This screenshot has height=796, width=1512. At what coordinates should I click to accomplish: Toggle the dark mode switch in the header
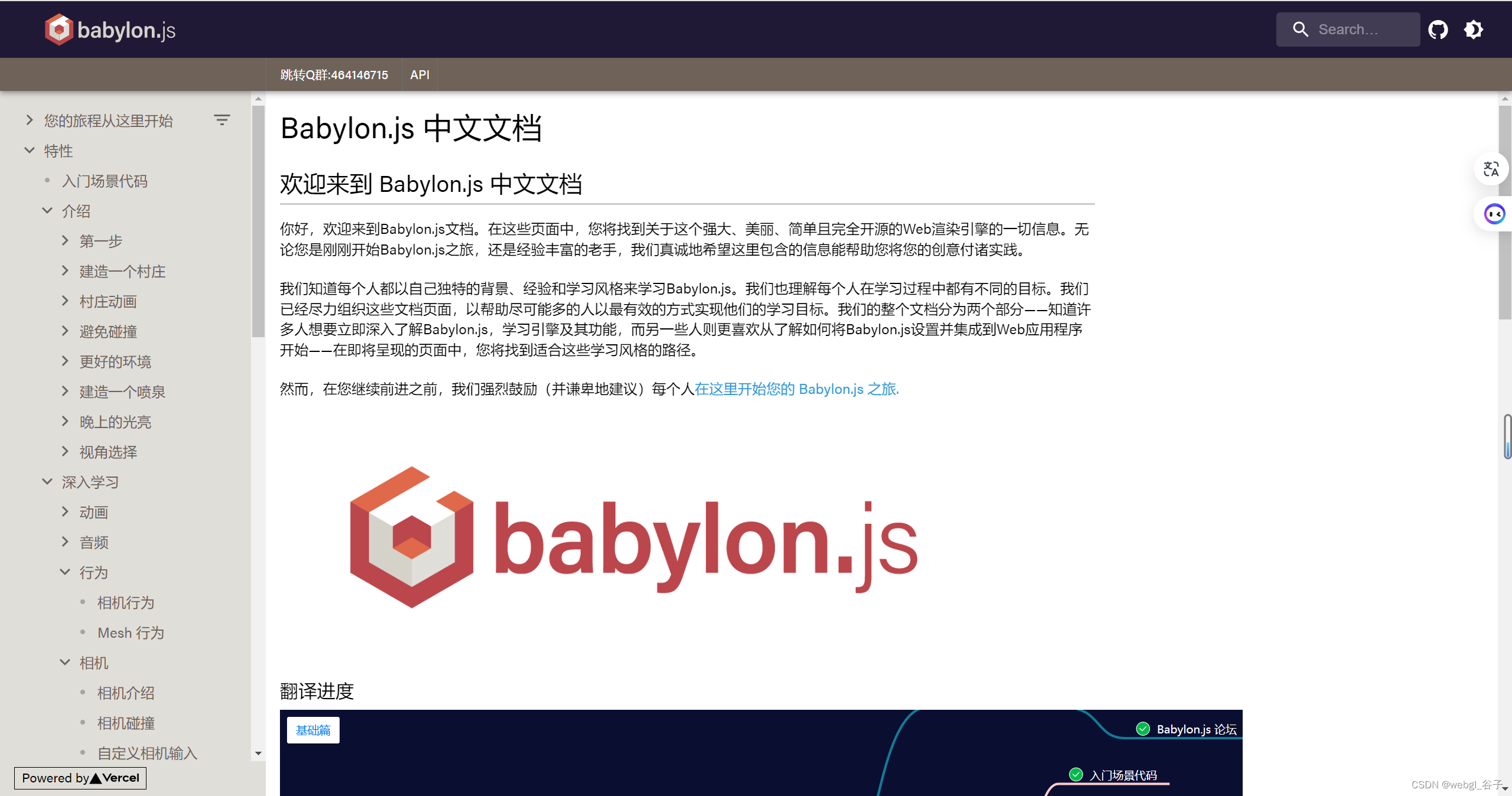pyautogui.click(x=1473, y=29)
